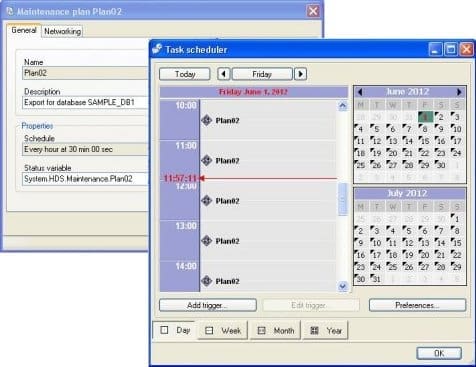Select Plan02 task icon at 11:00
The width and height of the screenshot is (476, 367).
pyautogui.click(x=207, y=160)
